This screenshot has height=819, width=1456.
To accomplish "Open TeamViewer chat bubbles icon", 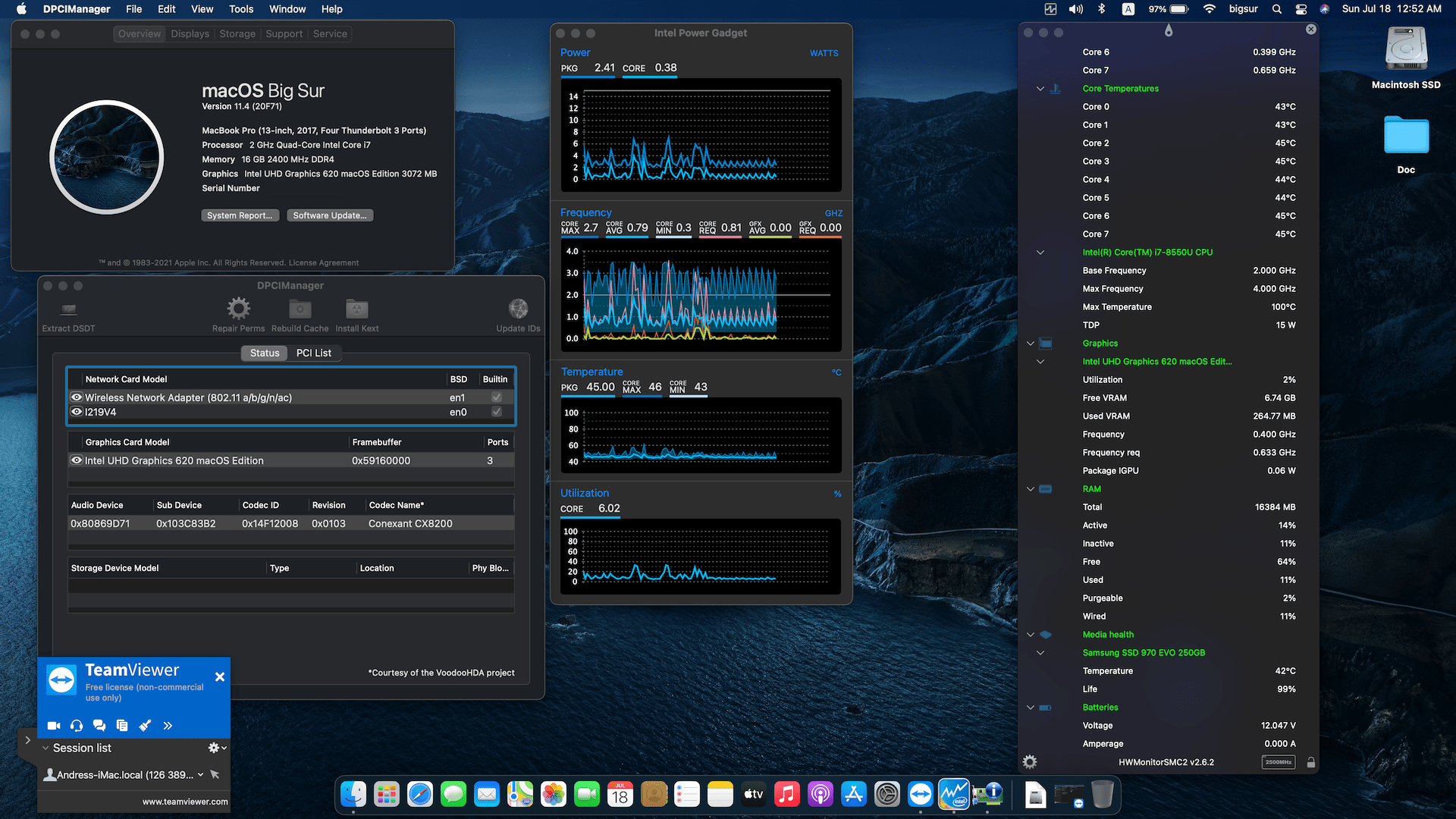I will (99, 726).
